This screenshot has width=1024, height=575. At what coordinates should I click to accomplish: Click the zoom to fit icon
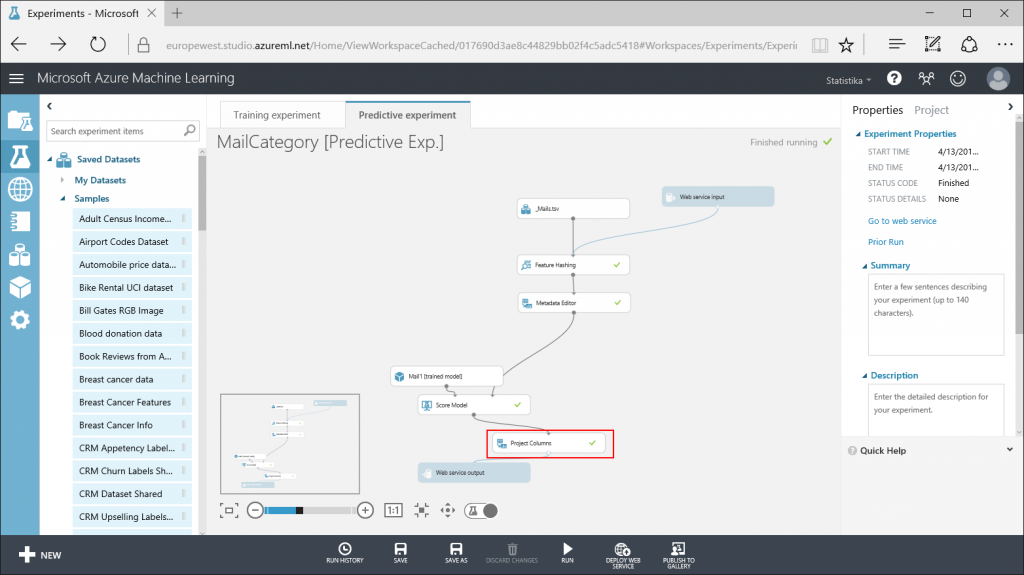coord(421,510)
